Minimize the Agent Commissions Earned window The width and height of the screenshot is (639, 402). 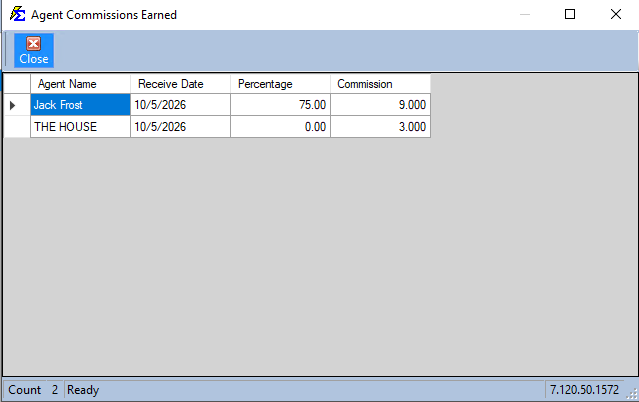[x=525, y=14]
